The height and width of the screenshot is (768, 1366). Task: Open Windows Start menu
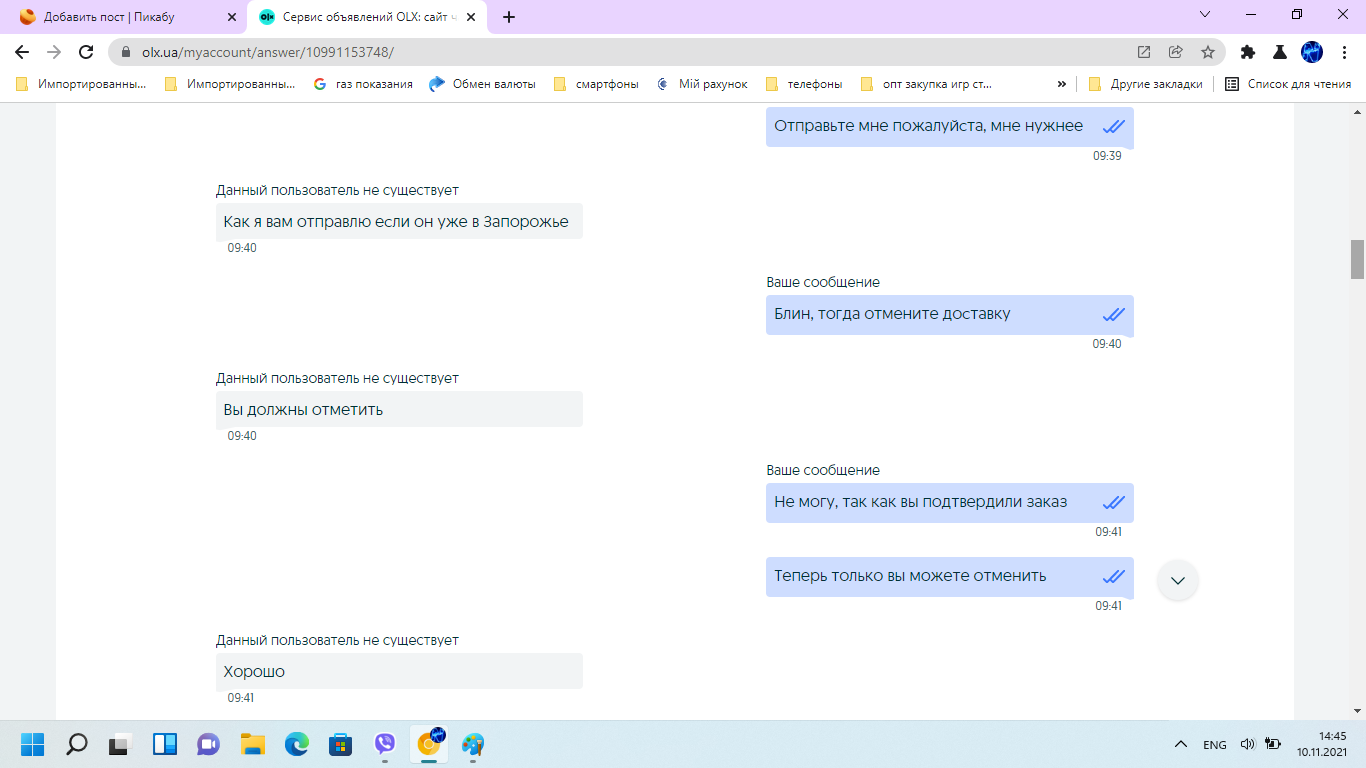click(x=33, y=744)
